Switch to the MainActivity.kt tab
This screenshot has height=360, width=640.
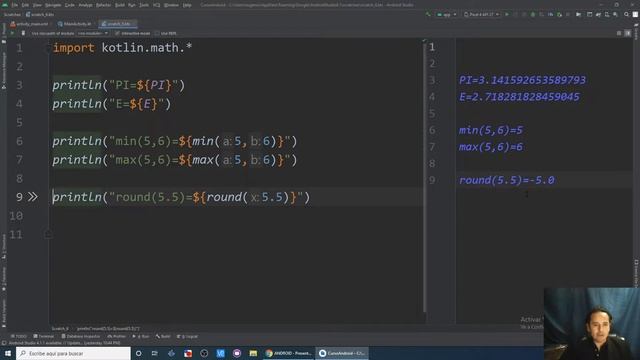click(x=75, y=24)
